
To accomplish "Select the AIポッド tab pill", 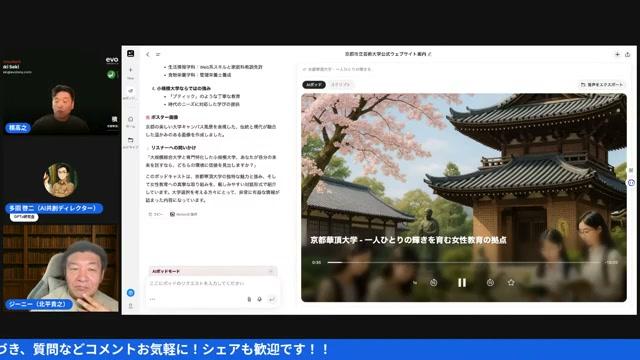I will [314, 84].
